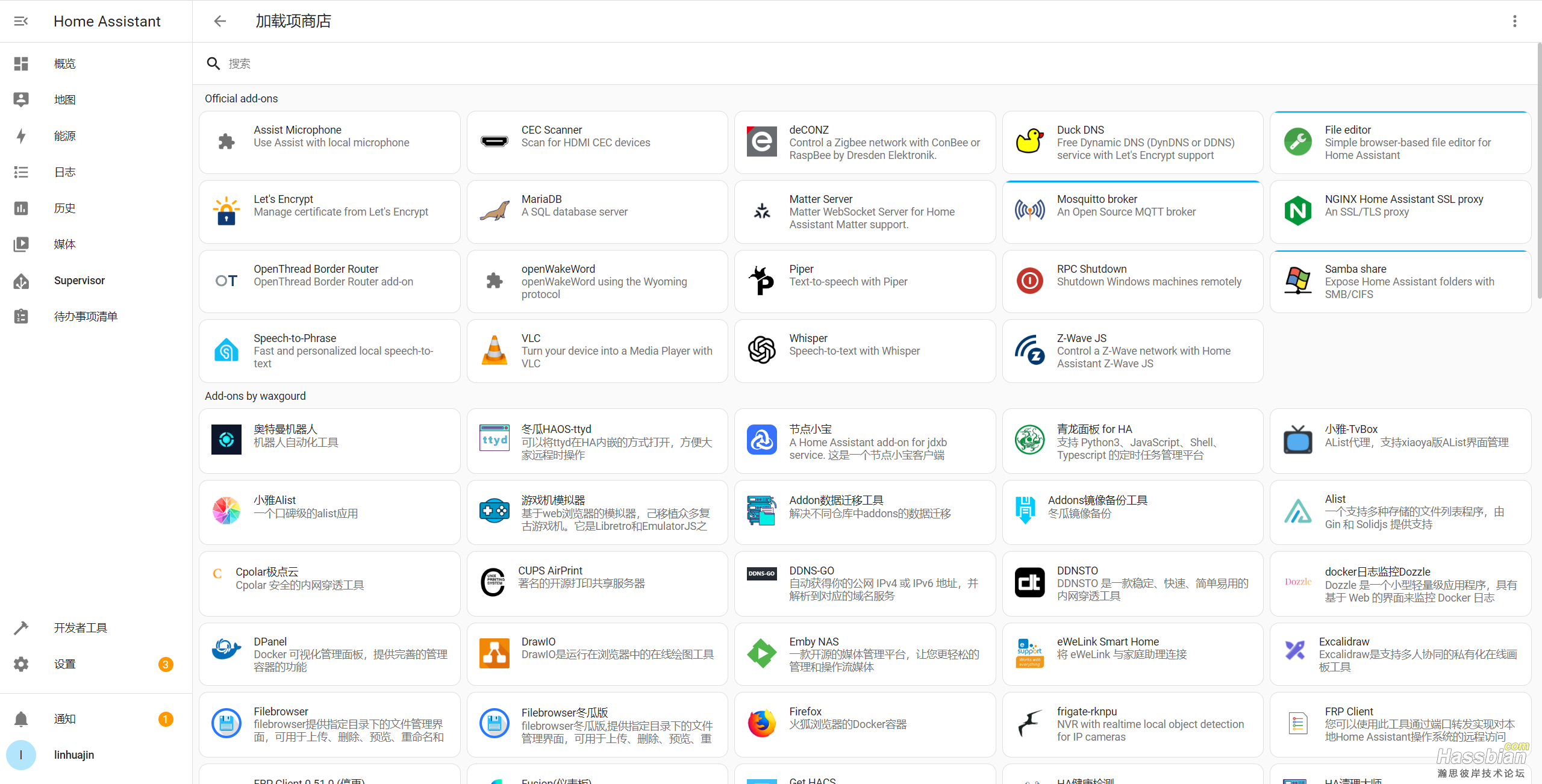
Task: Open the linhuajin user profile
Action: click(x=73, y=755)
